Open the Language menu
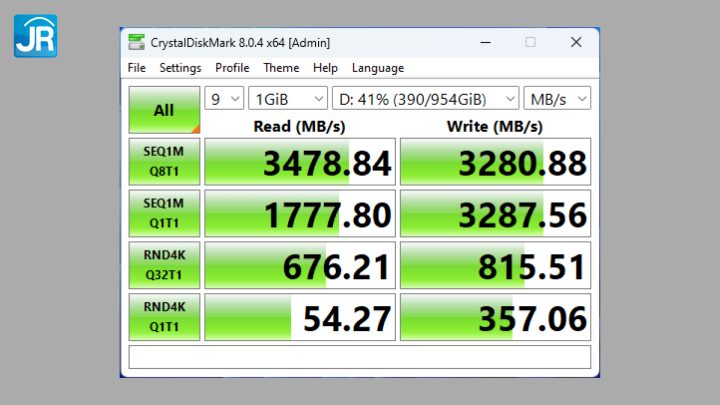This screenshot has width=720, height=405. [378, 68]
